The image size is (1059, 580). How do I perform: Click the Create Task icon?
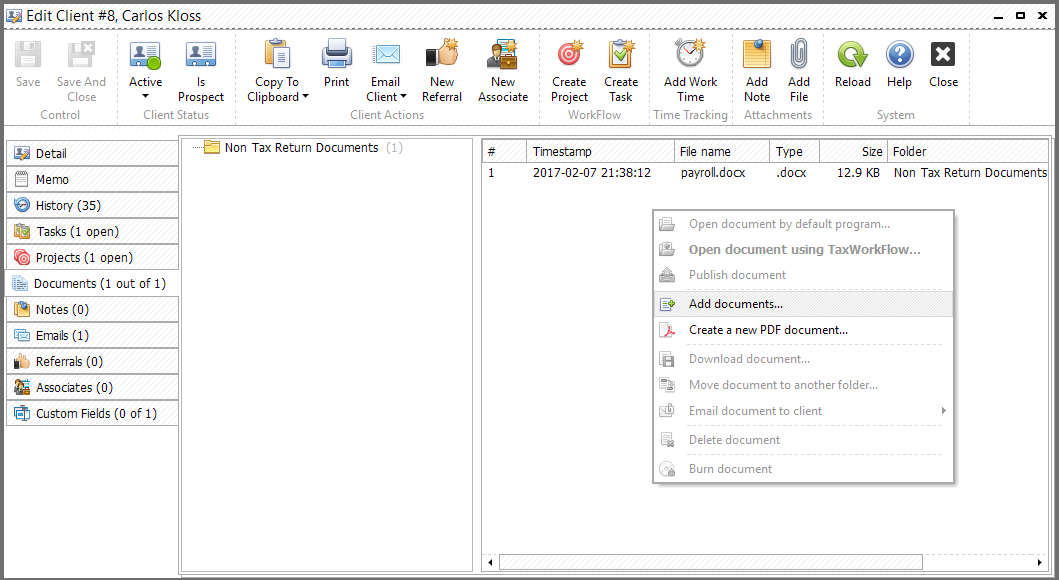coord(621,55)
